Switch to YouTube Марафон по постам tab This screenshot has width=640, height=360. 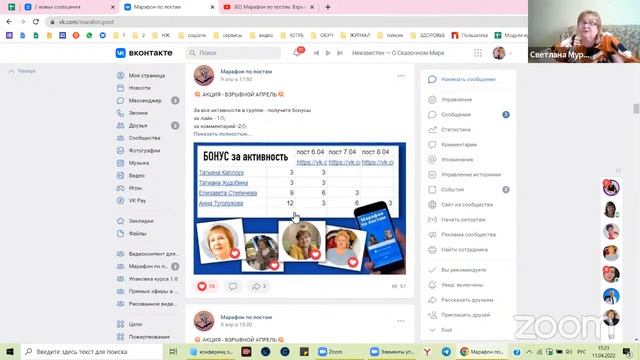pyautogui.click(x=269, y=7)
